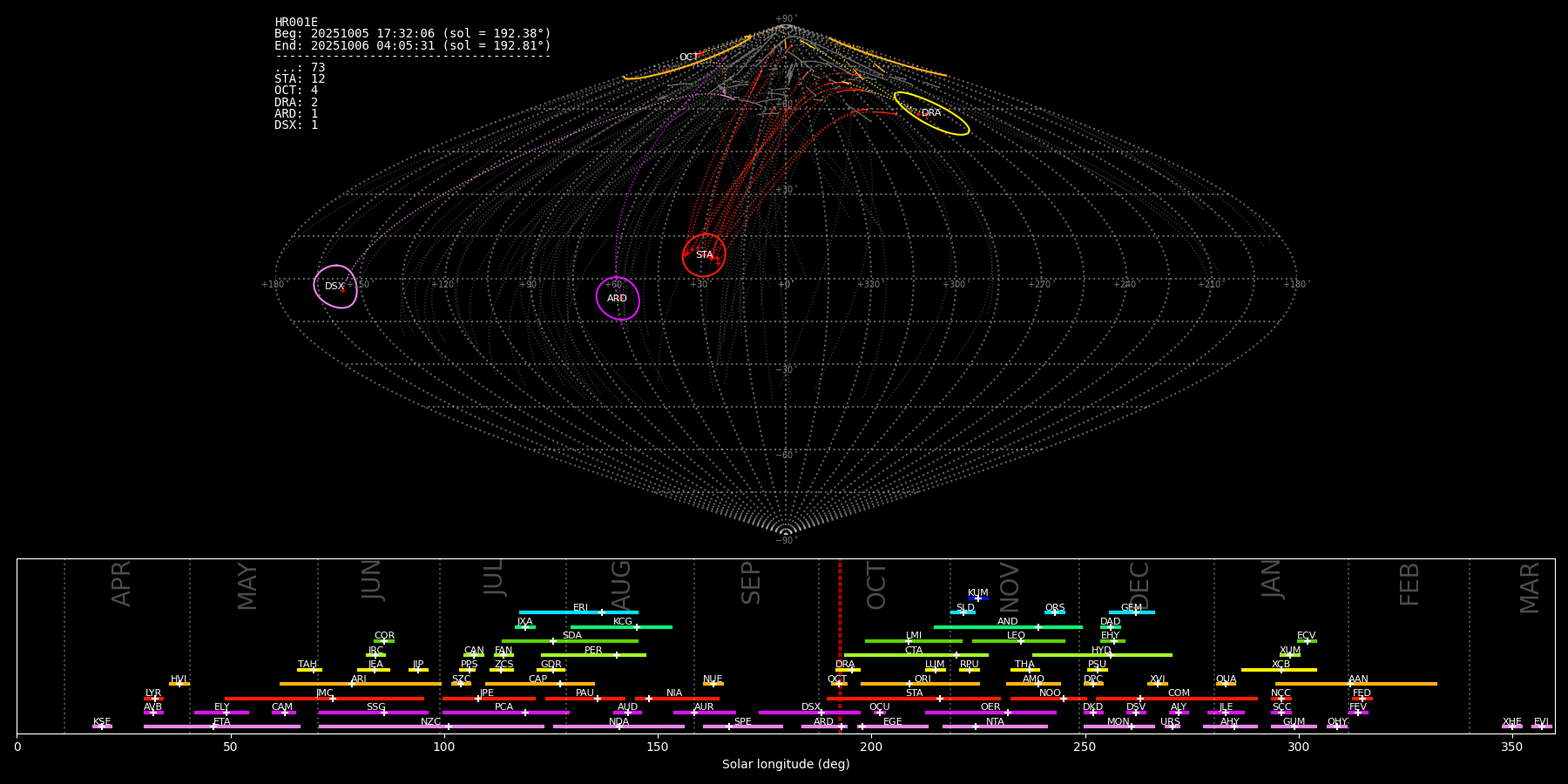Select the pink DSX radiant circle
Screen dimensions: 1568x784
pos(335,286)
